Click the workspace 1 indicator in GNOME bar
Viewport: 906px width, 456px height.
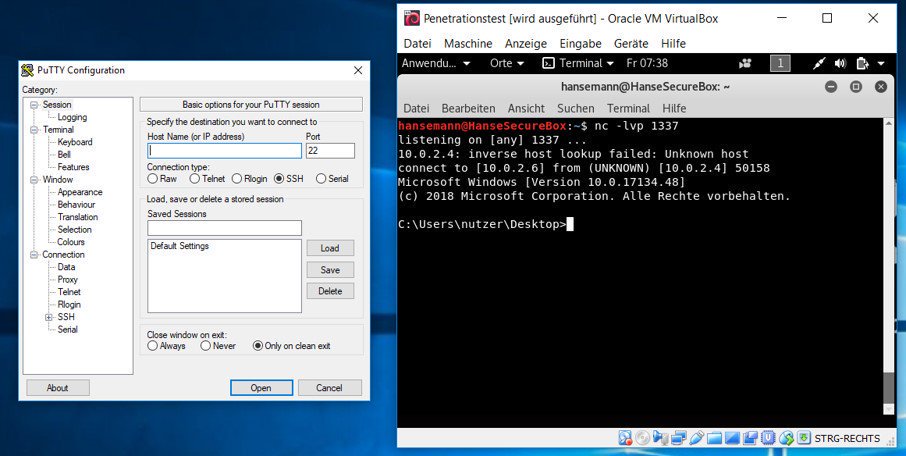pos(780,64)
